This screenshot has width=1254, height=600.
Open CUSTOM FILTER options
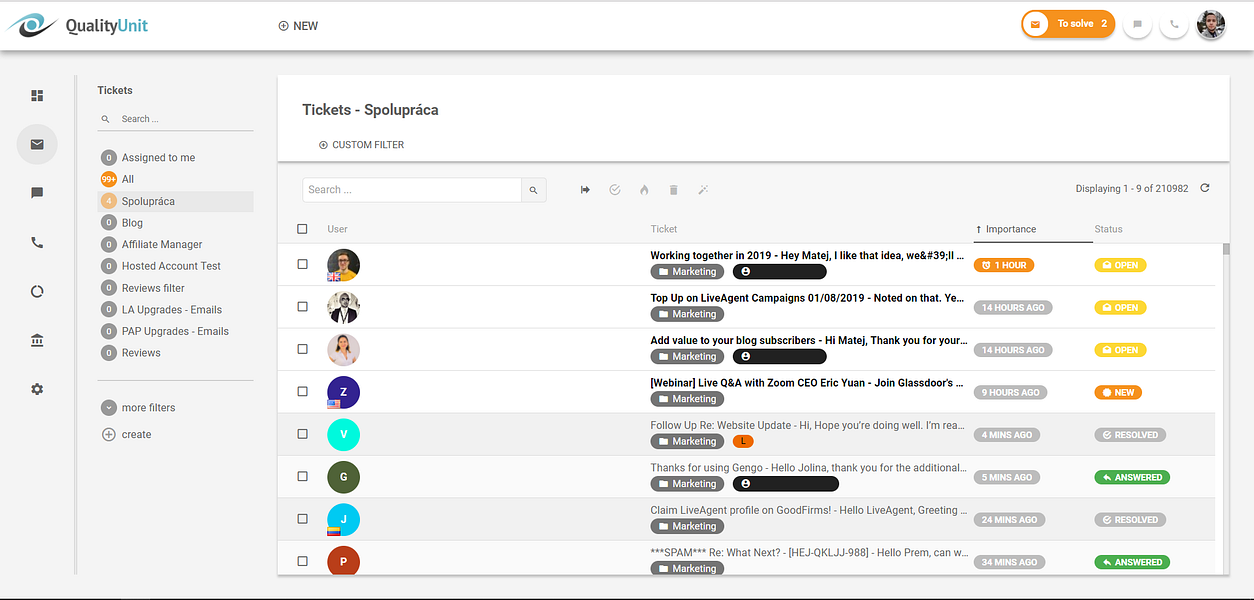(x=361, y=144)
